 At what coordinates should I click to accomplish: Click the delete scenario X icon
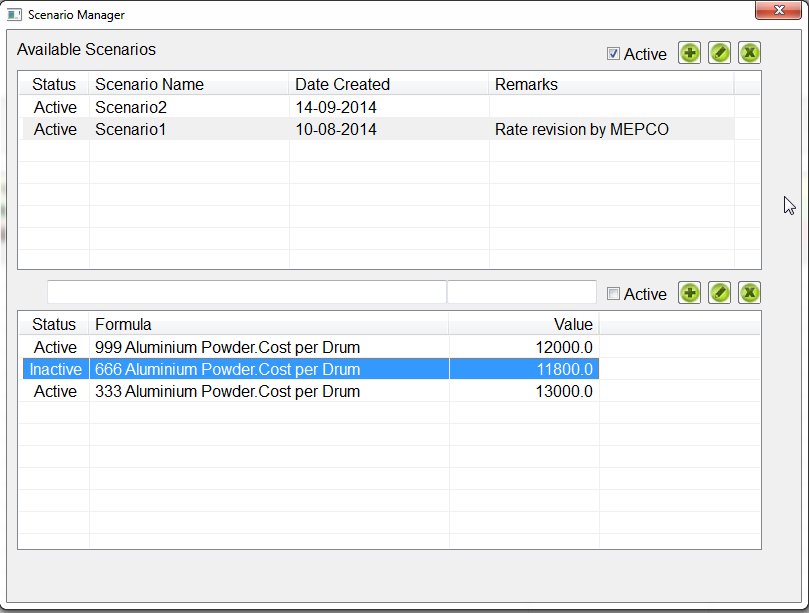click(x=750, y=53)
